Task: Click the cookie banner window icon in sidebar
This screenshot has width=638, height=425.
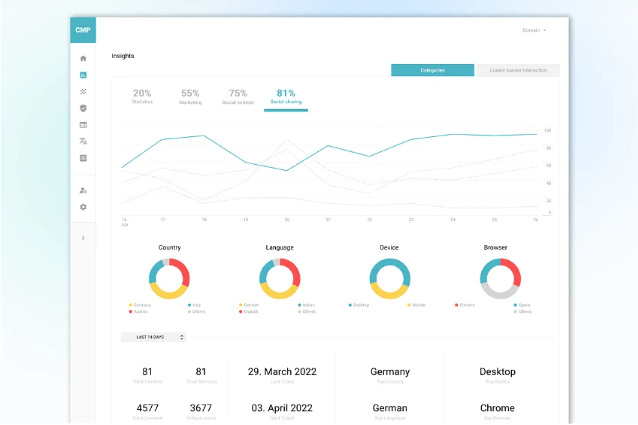Action: (83, 125)
